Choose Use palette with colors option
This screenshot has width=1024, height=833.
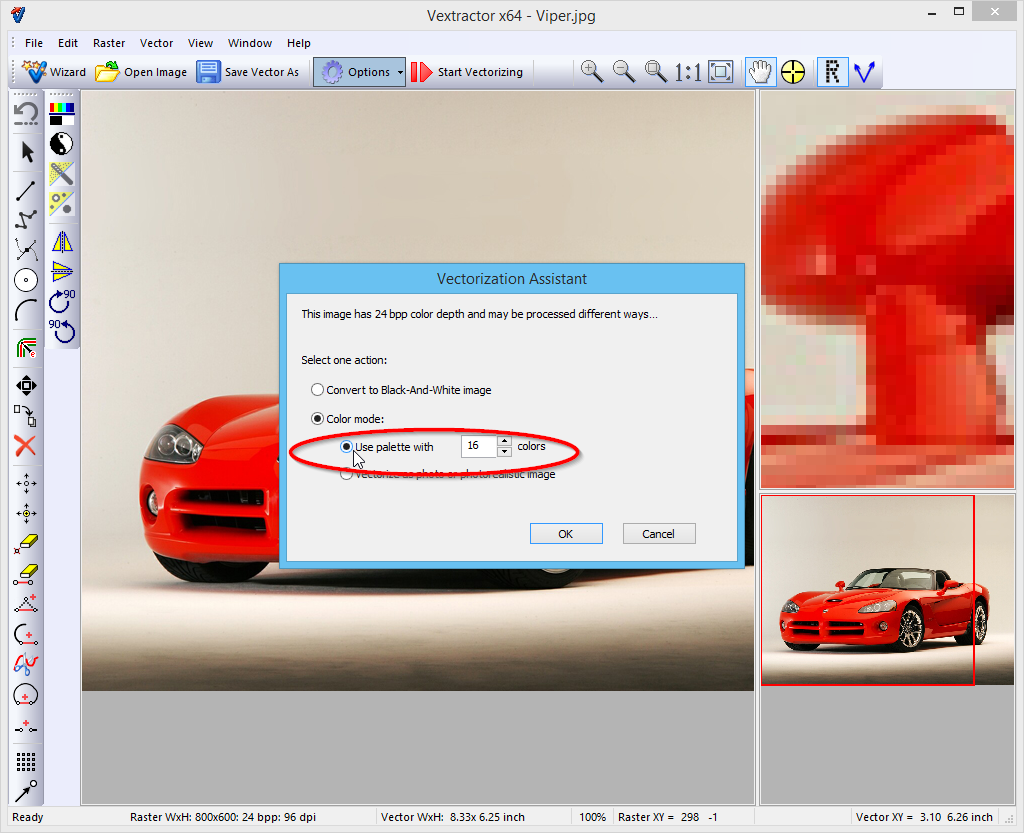[347, 447]
